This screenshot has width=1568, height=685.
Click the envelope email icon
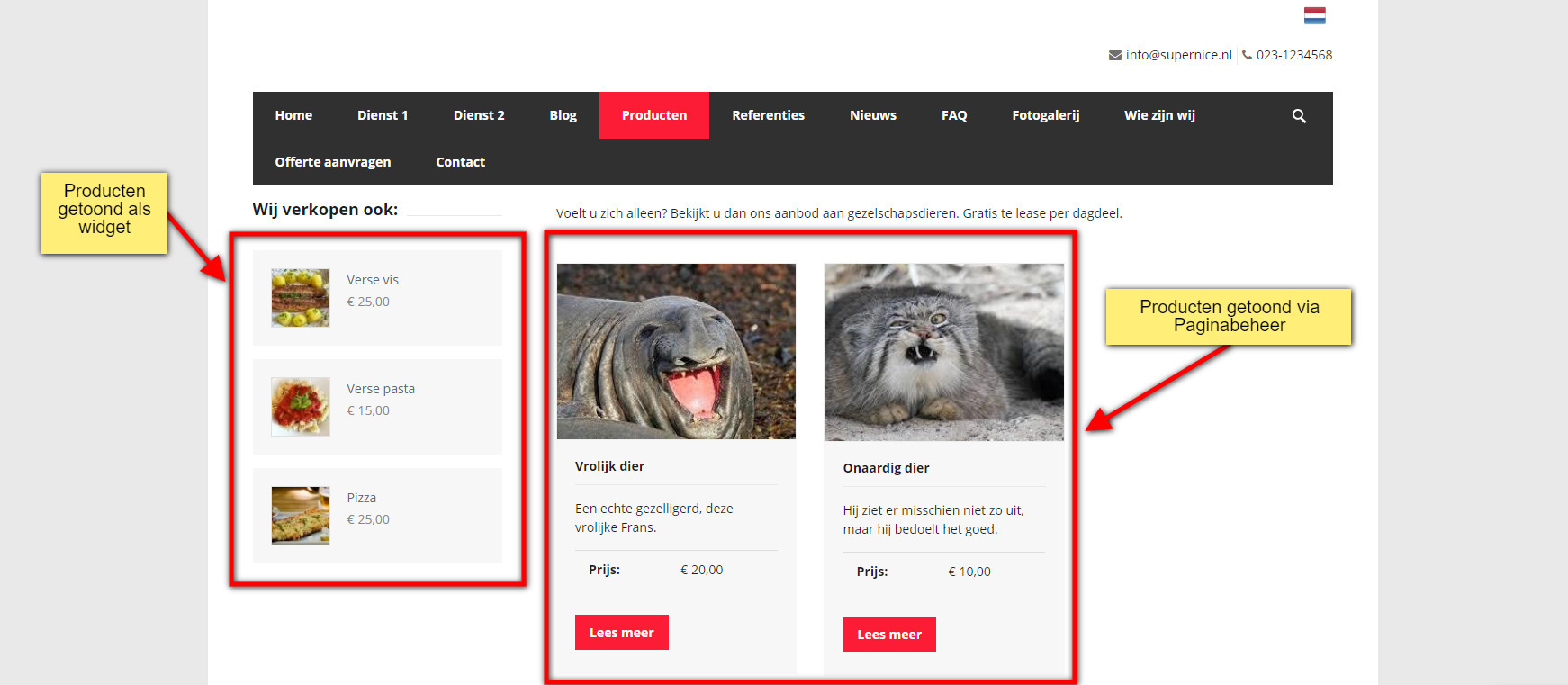[1114, 55]
